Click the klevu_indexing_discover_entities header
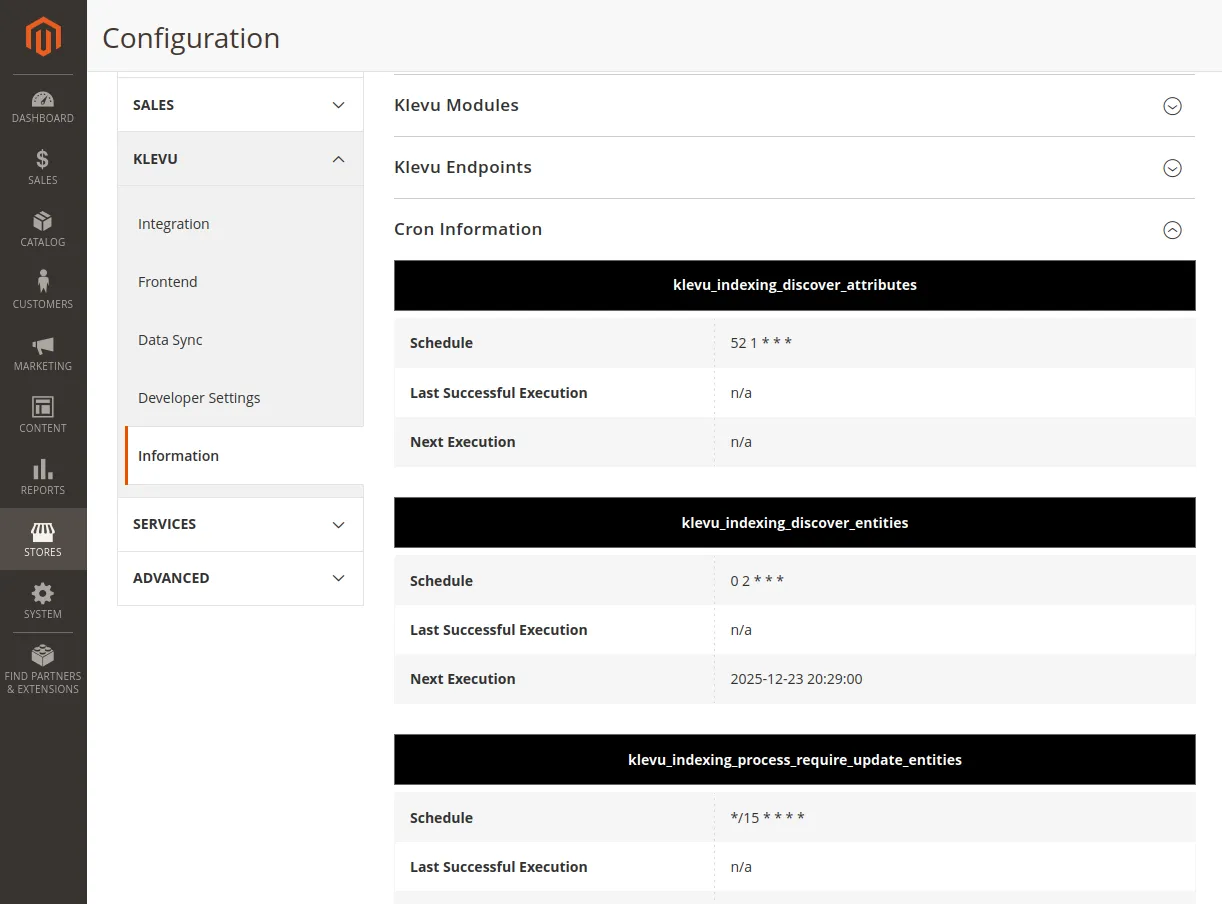This screenshot has width=1222, height=904. point(795,523)
